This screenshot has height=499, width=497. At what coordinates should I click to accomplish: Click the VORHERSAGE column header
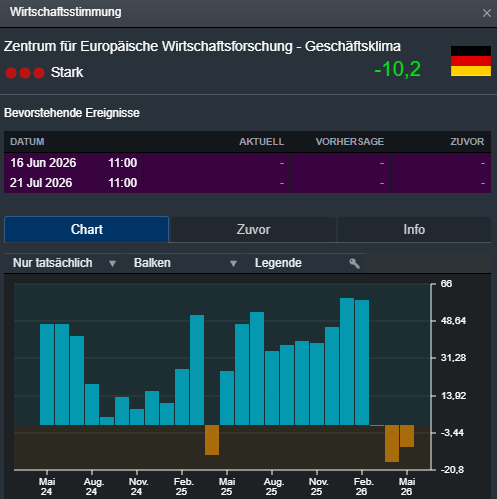coord(350,142)
